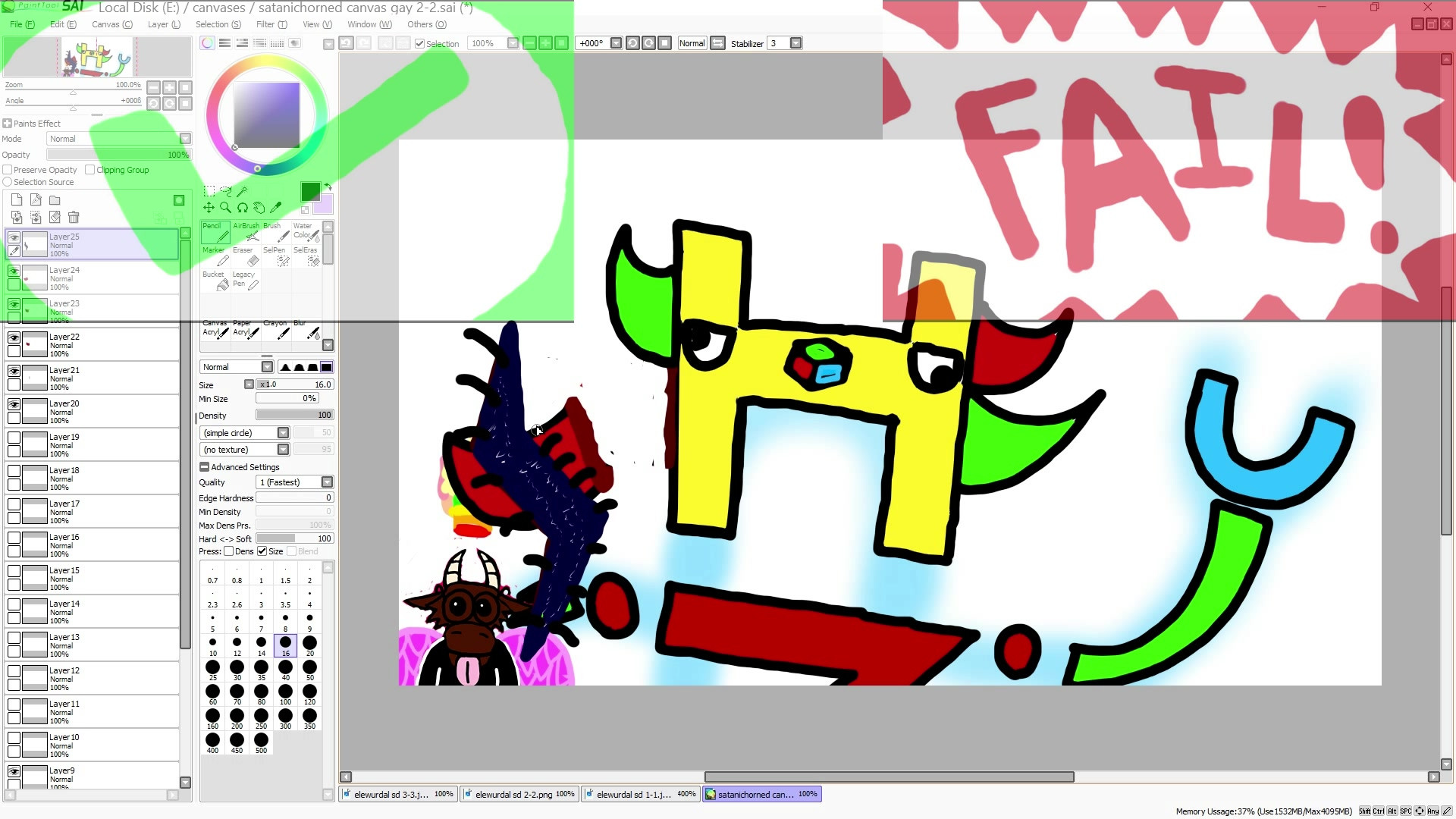Select brush size preset 20
This screenshot has width=1456, height=819.
309,645
